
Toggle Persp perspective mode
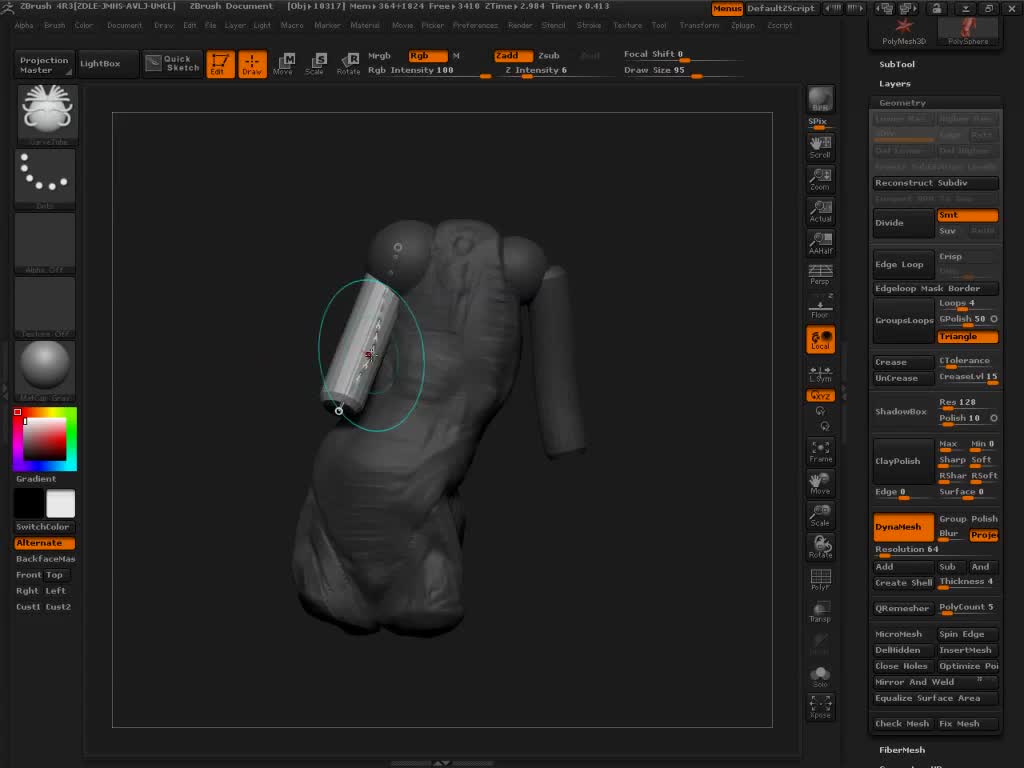[x=820, y=274]
